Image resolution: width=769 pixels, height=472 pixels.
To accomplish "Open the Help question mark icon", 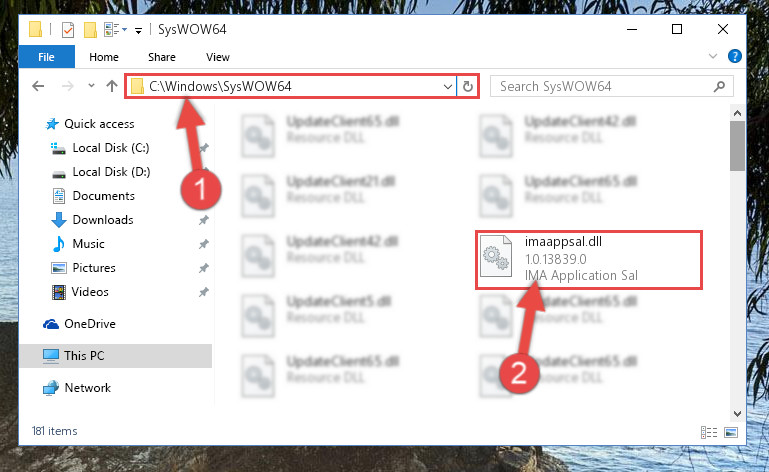I will point(735,56).
